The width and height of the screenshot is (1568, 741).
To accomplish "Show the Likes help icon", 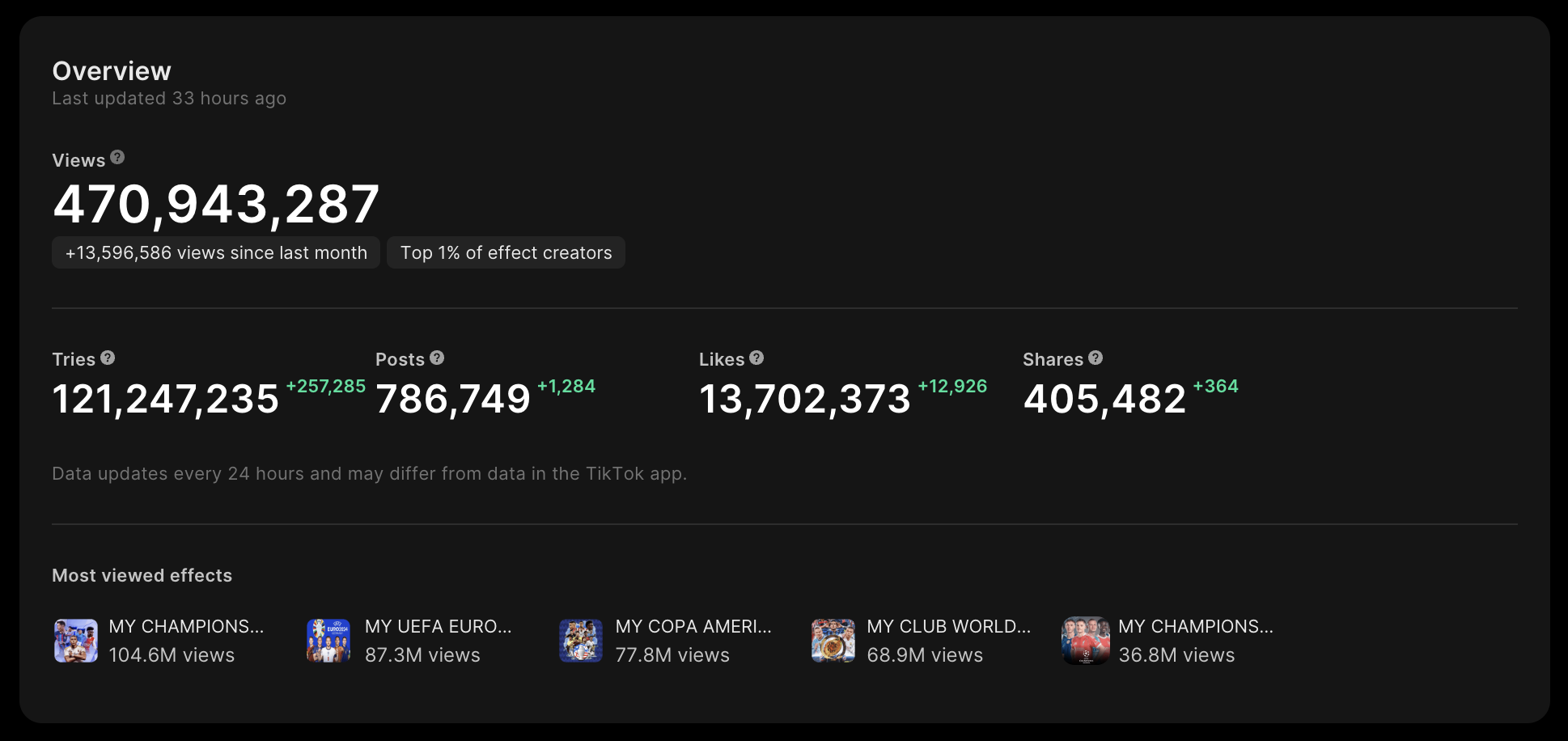I will [756, 358].
